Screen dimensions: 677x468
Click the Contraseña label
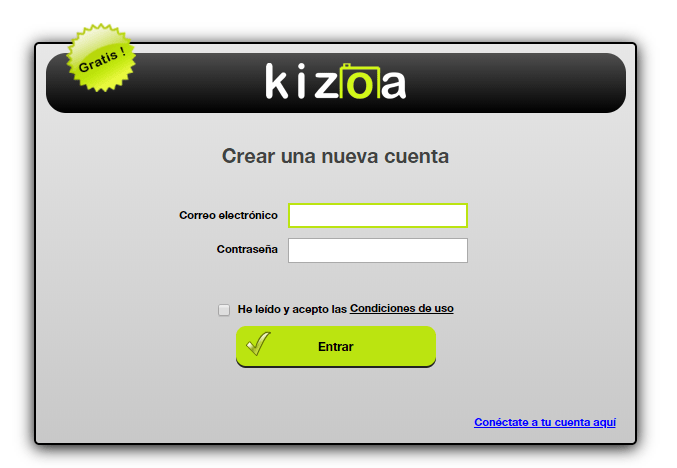[247, 249]
